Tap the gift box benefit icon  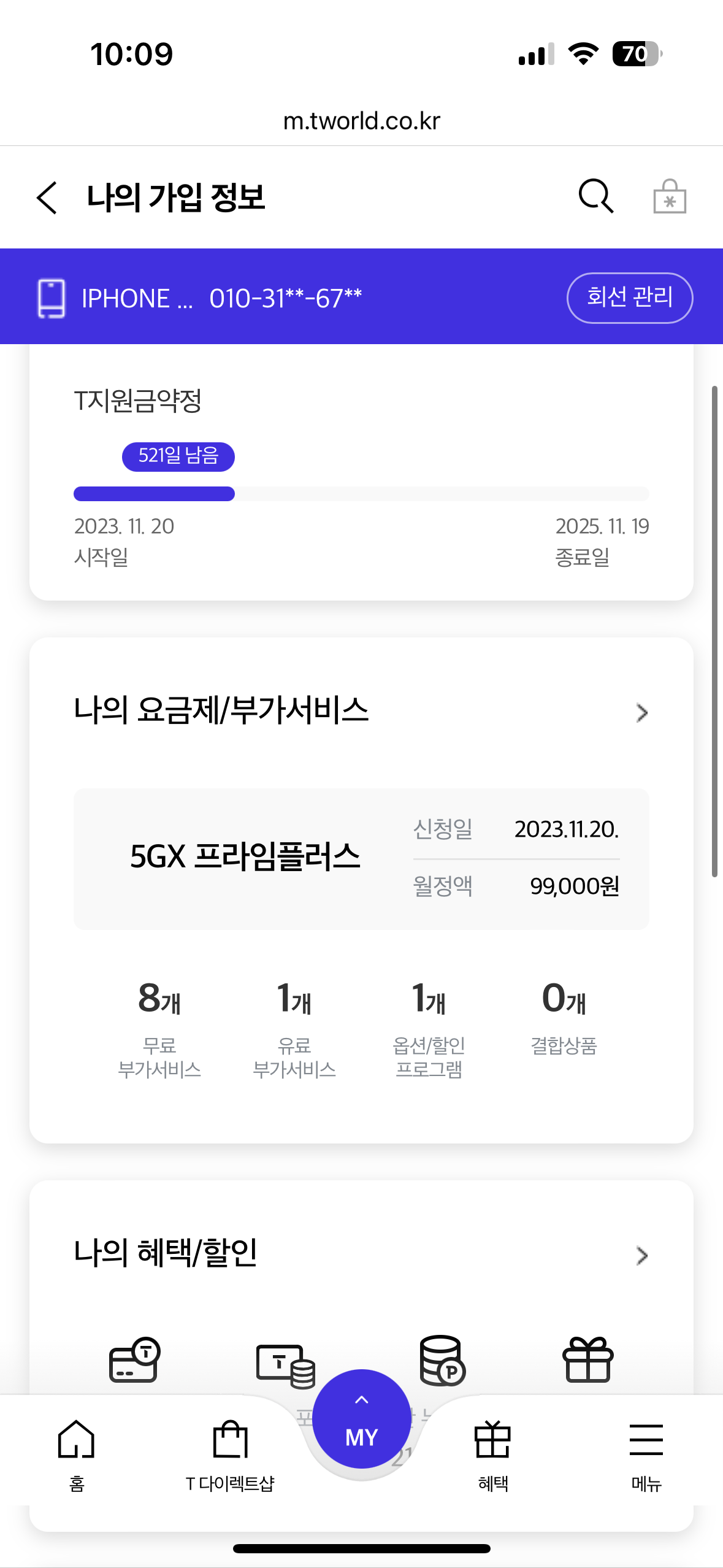tap(587, 1359)
